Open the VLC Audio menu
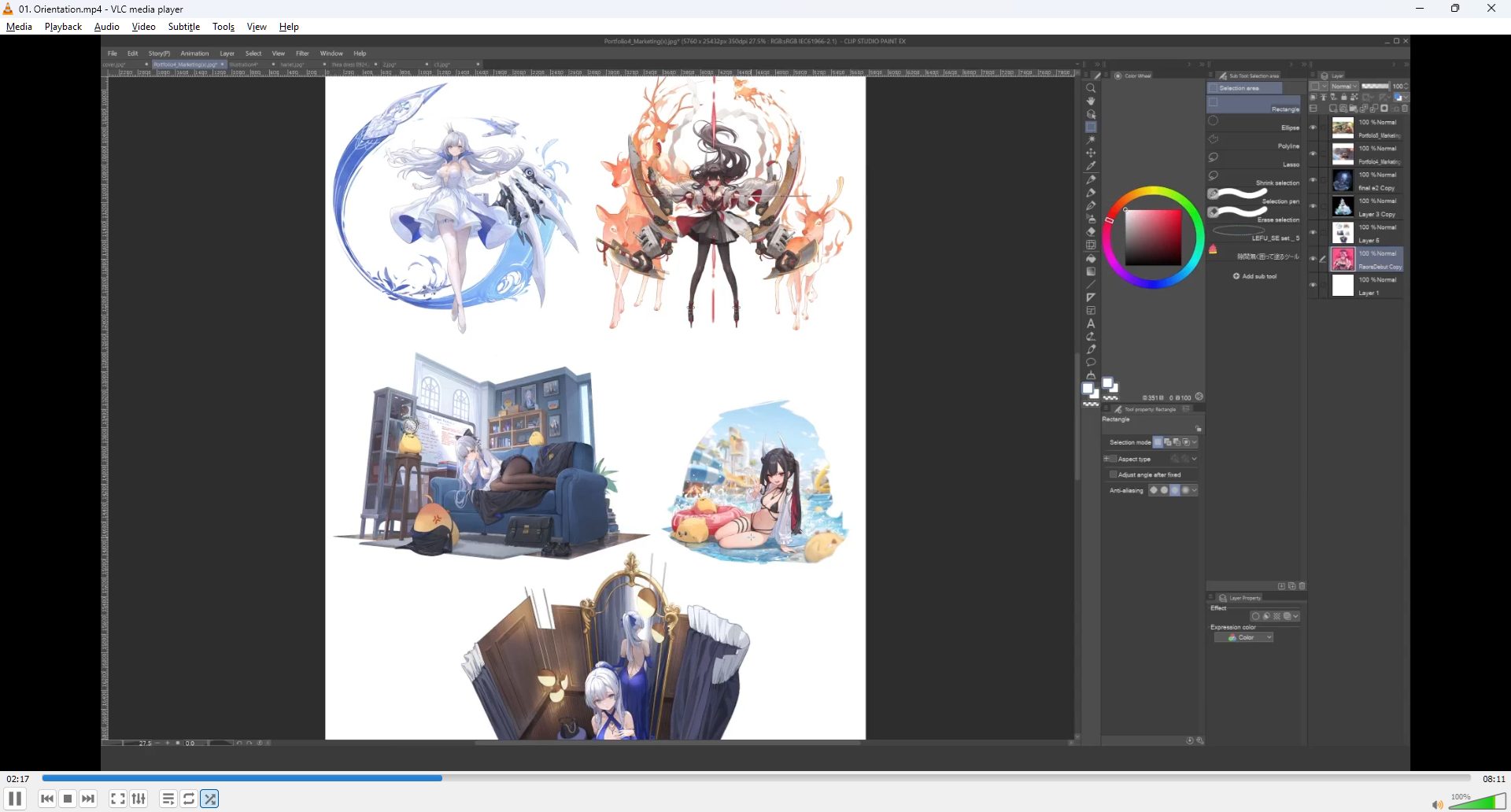This screenshot has width=1511, height=812. [x=106, y=27]
